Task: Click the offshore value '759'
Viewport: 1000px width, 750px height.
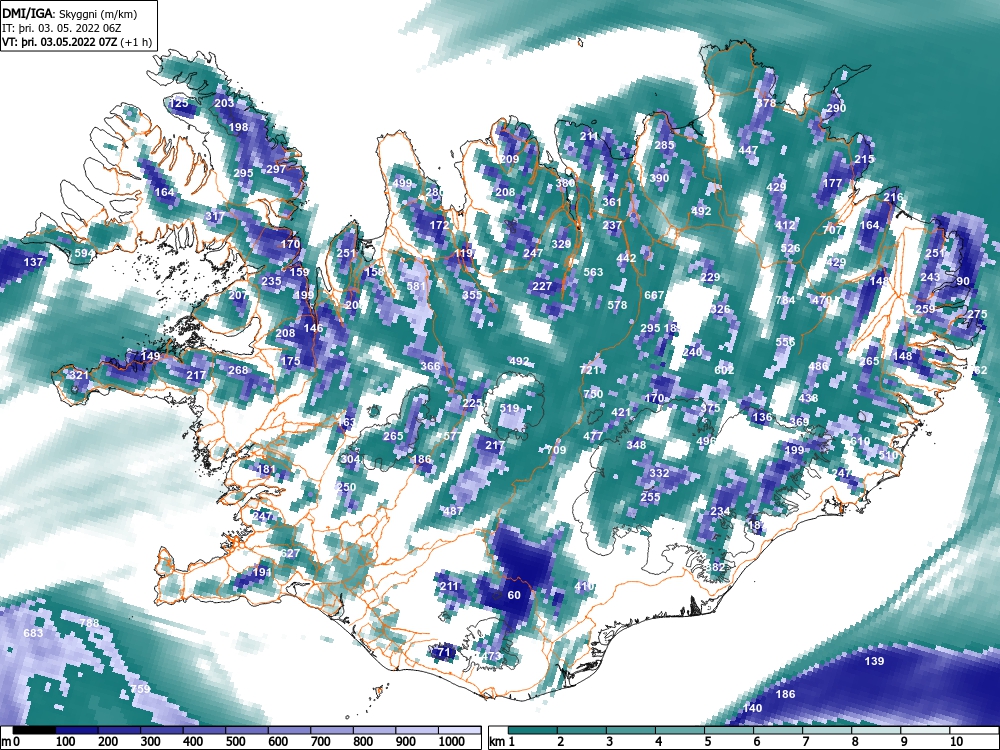Action: coord(140,689)
